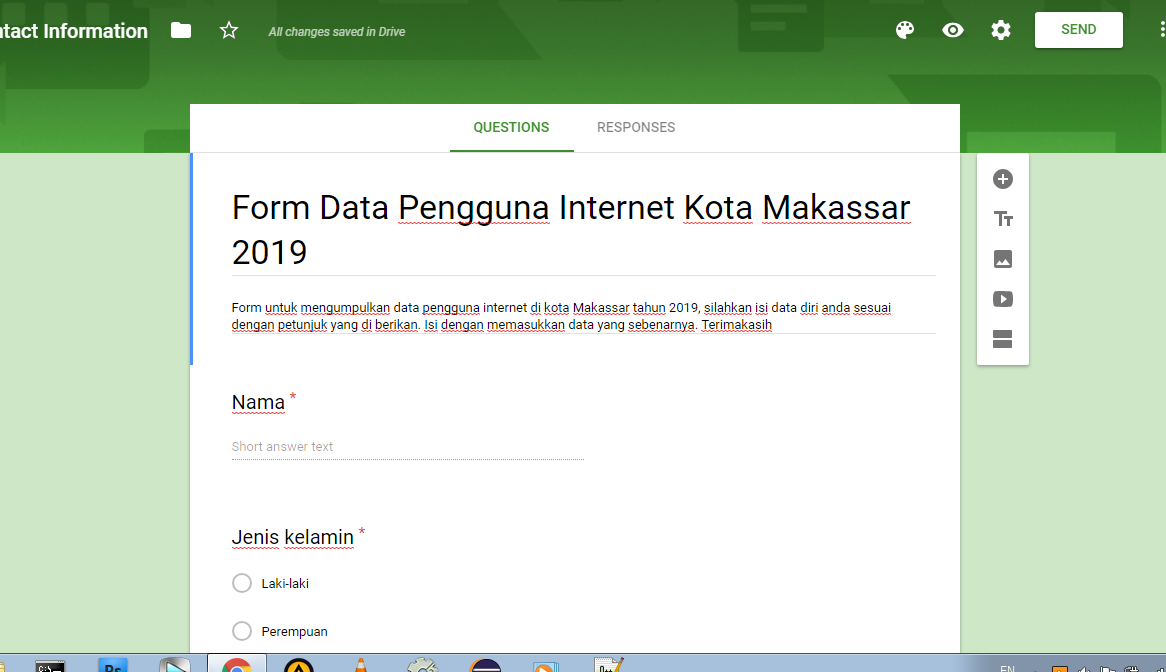The width and height of the screenshot is (1166, 672).
Task: Add title and description block
Action: [x=1002, y=219]
